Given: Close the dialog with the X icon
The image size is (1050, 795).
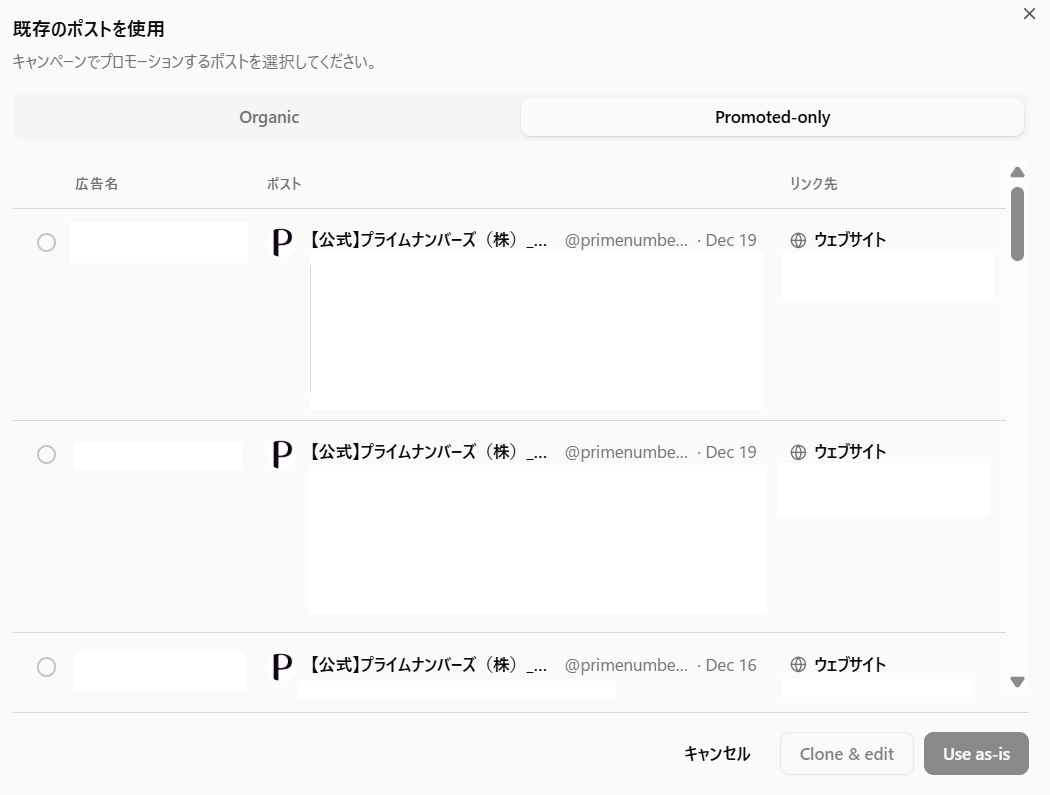Looking at the screenshot, I should click(x=1029, y=14).
